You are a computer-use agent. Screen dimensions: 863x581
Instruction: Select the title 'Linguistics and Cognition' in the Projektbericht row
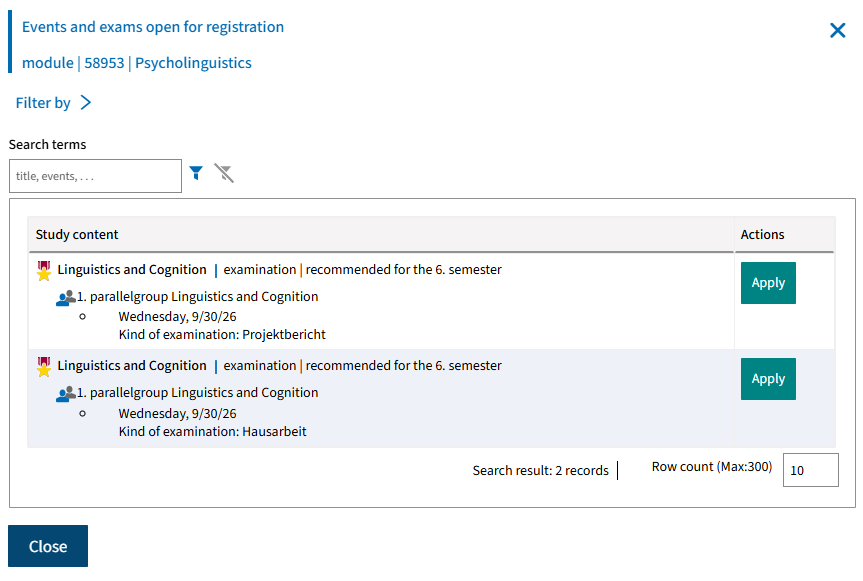click(x=132, y=270)
